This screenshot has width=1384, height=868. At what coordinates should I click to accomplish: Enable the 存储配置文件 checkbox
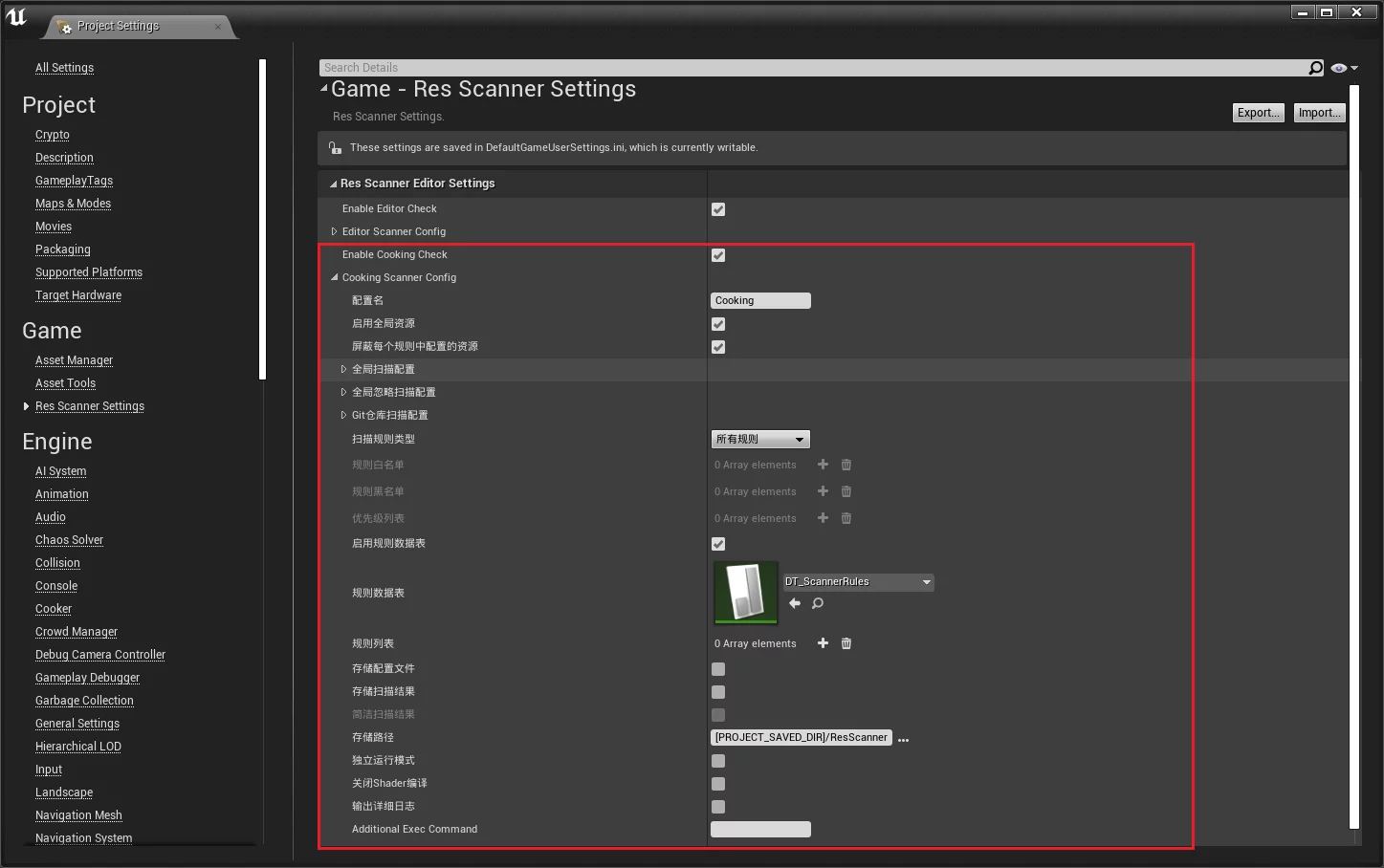(718, 669)
